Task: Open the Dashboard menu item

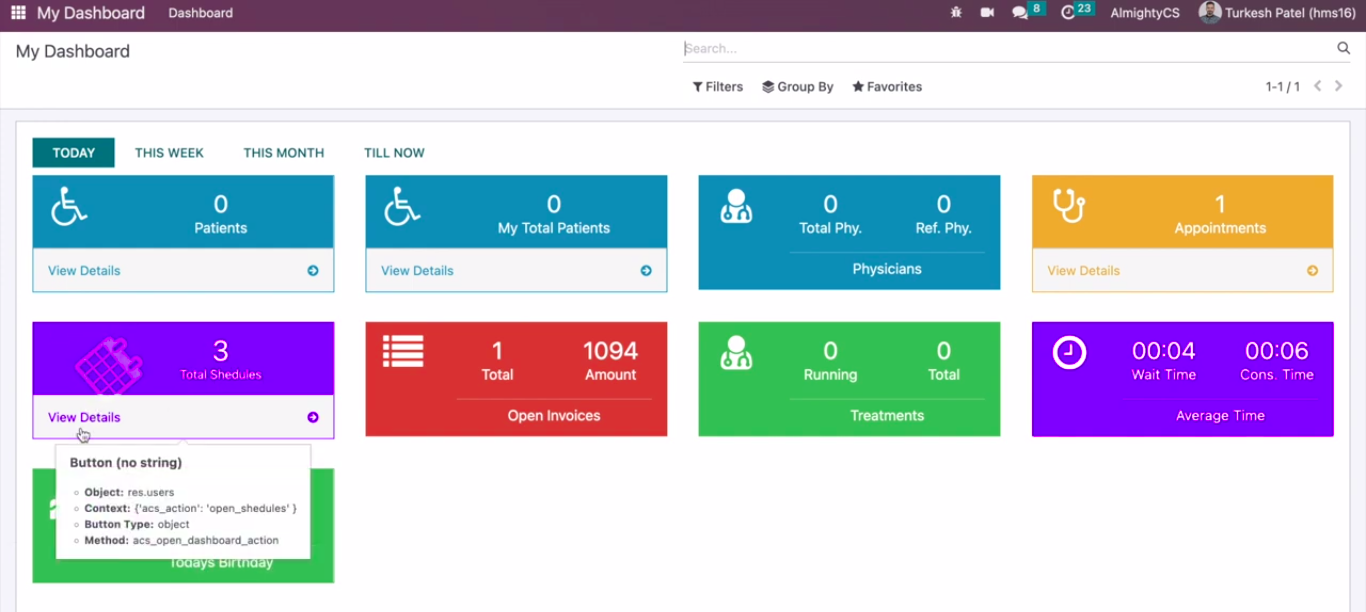Action: pyautogui.click(x=200, y=13)
